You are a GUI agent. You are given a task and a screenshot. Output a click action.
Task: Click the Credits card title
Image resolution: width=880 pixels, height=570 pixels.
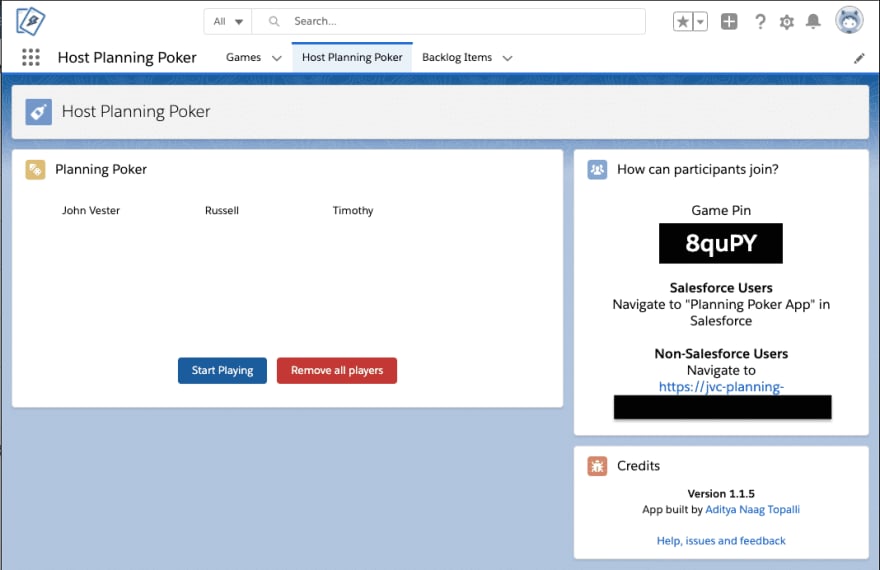tap(638, 466)
